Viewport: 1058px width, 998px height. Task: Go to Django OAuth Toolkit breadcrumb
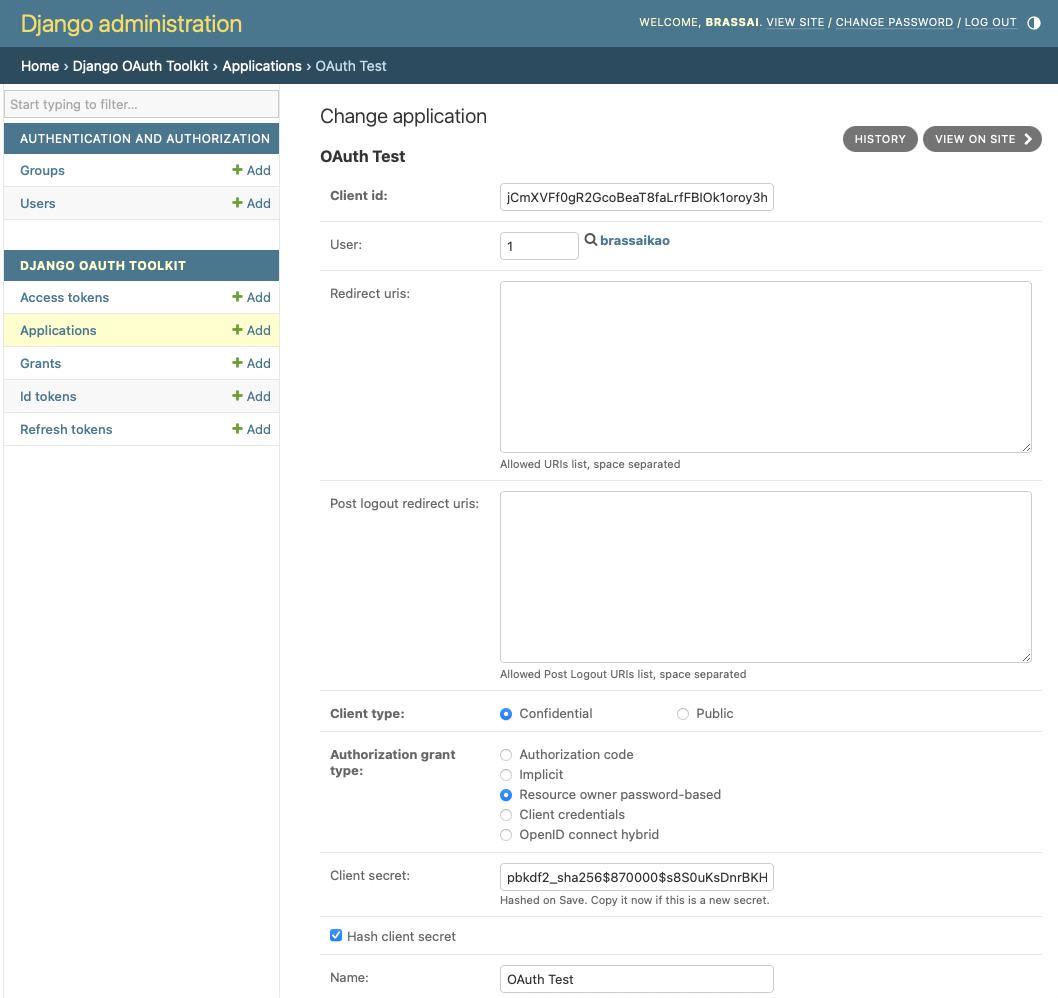(x=140, y=66)
